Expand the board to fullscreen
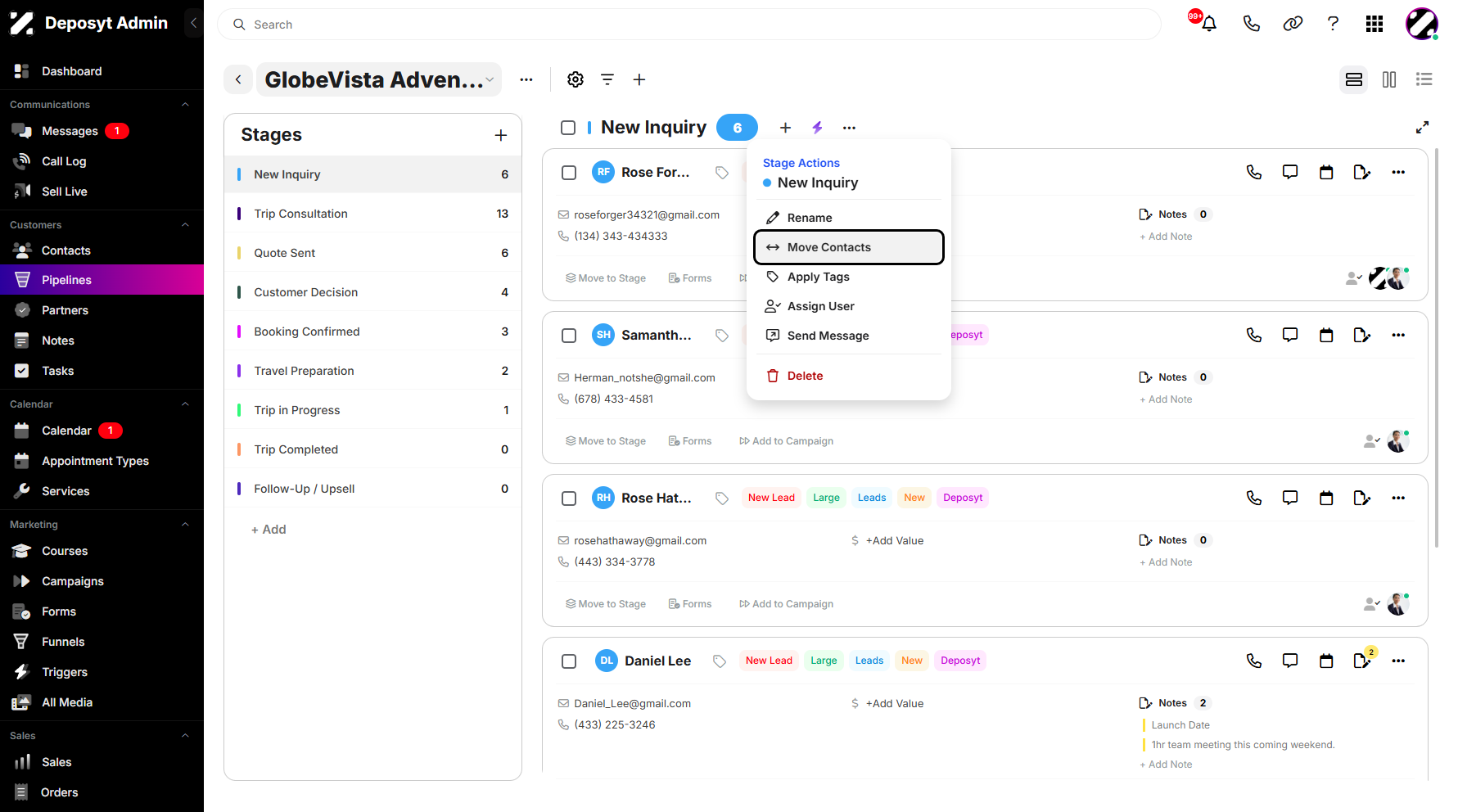 tap(1422, 127)
